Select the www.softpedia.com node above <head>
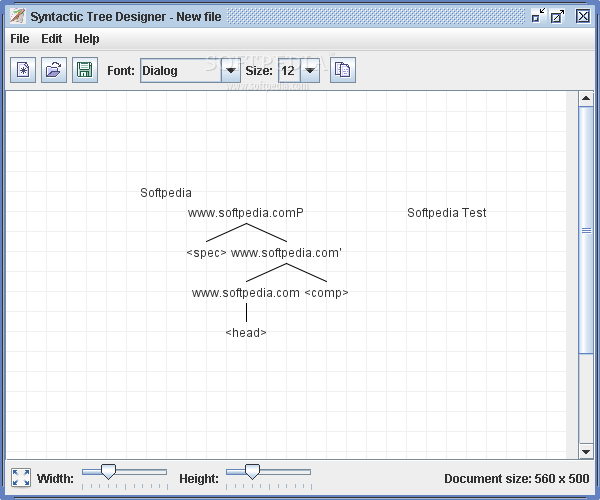 click(246, 293)
